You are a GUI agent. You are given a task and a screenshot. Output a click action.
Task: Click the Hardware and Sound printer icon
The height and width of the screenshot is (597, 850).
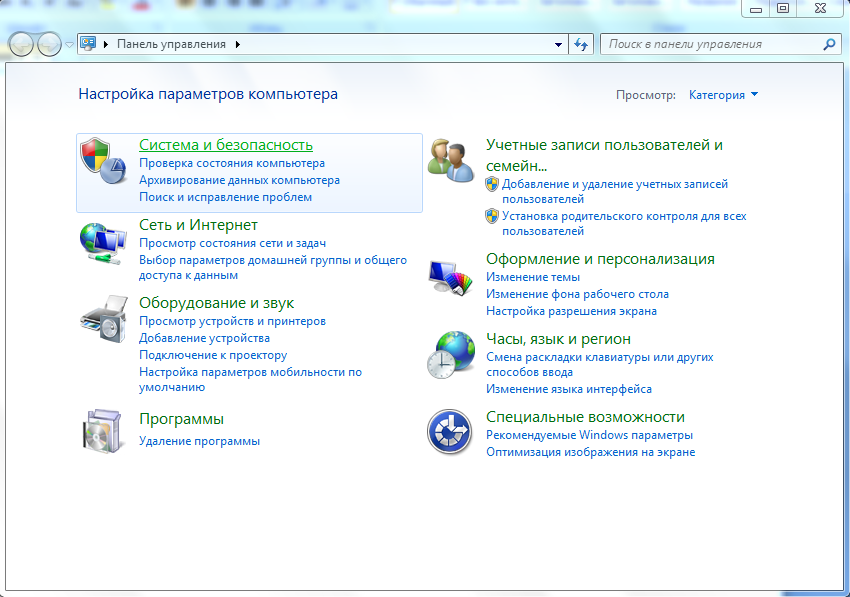(103, 319)
